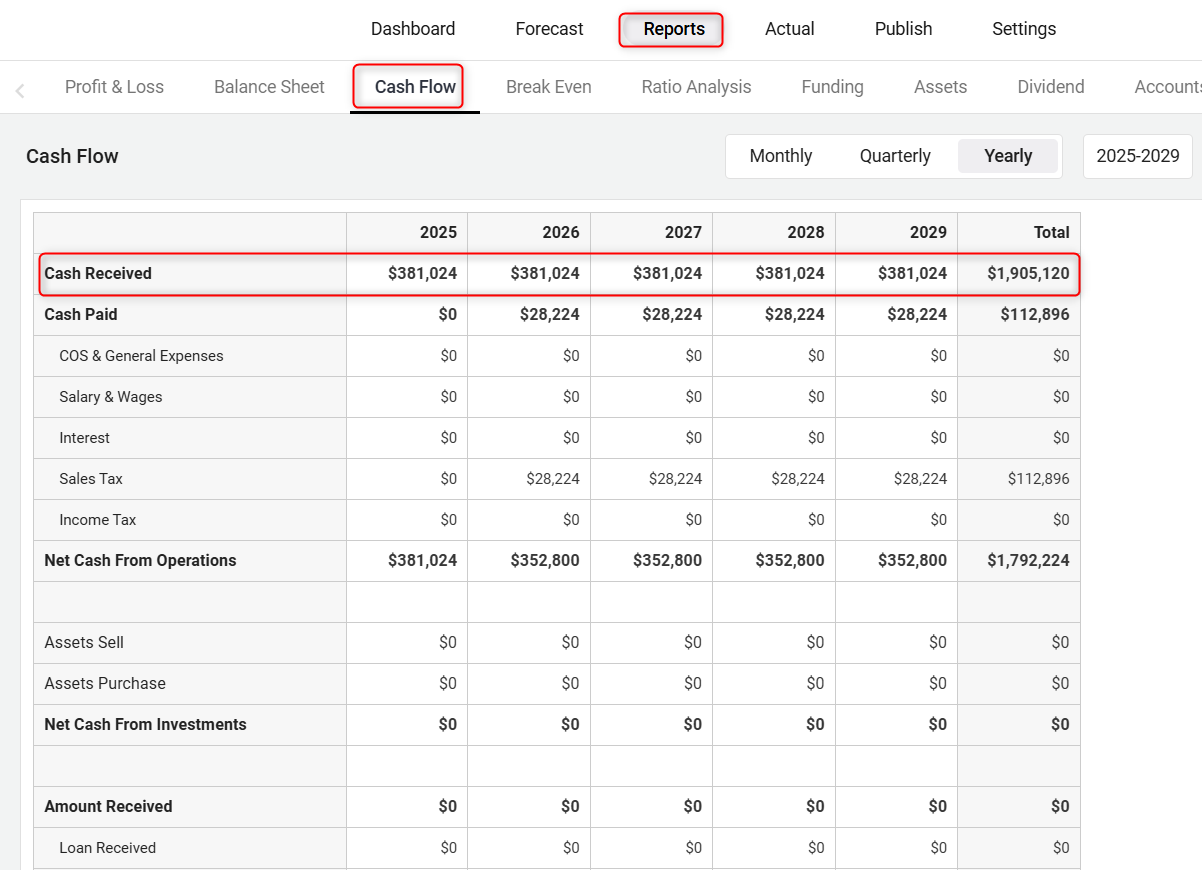
Task: Open the Funding report tab
Action: coord(832,87)
